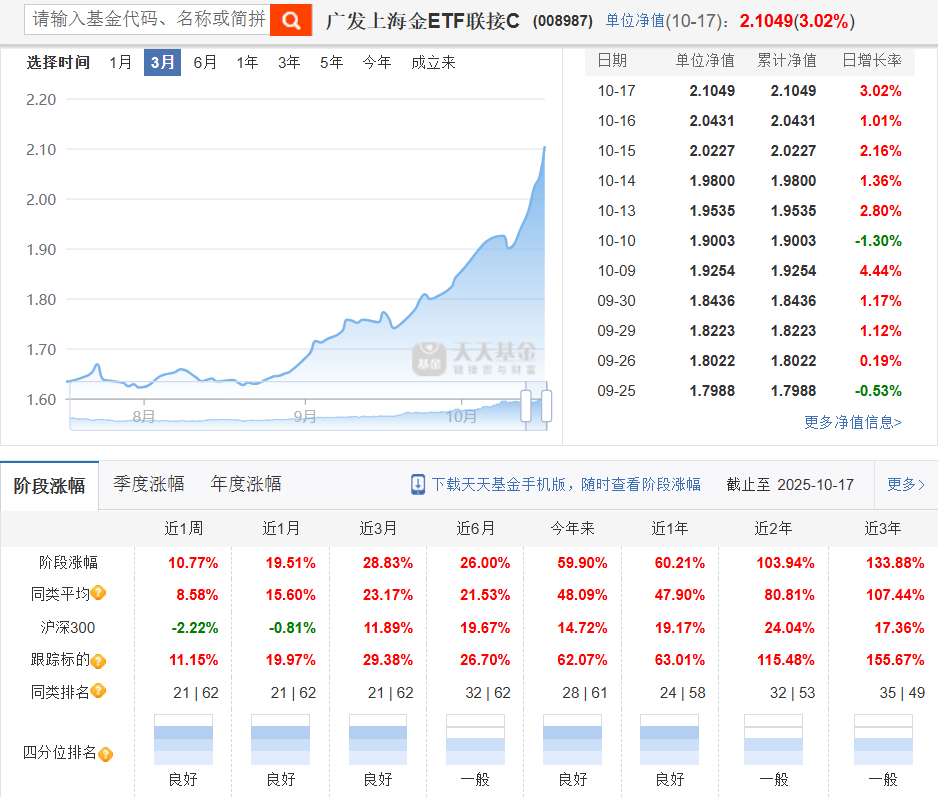Click the 09-25 unit net value 1.7988
Screen dimensions: 938x797
[712, 391]
